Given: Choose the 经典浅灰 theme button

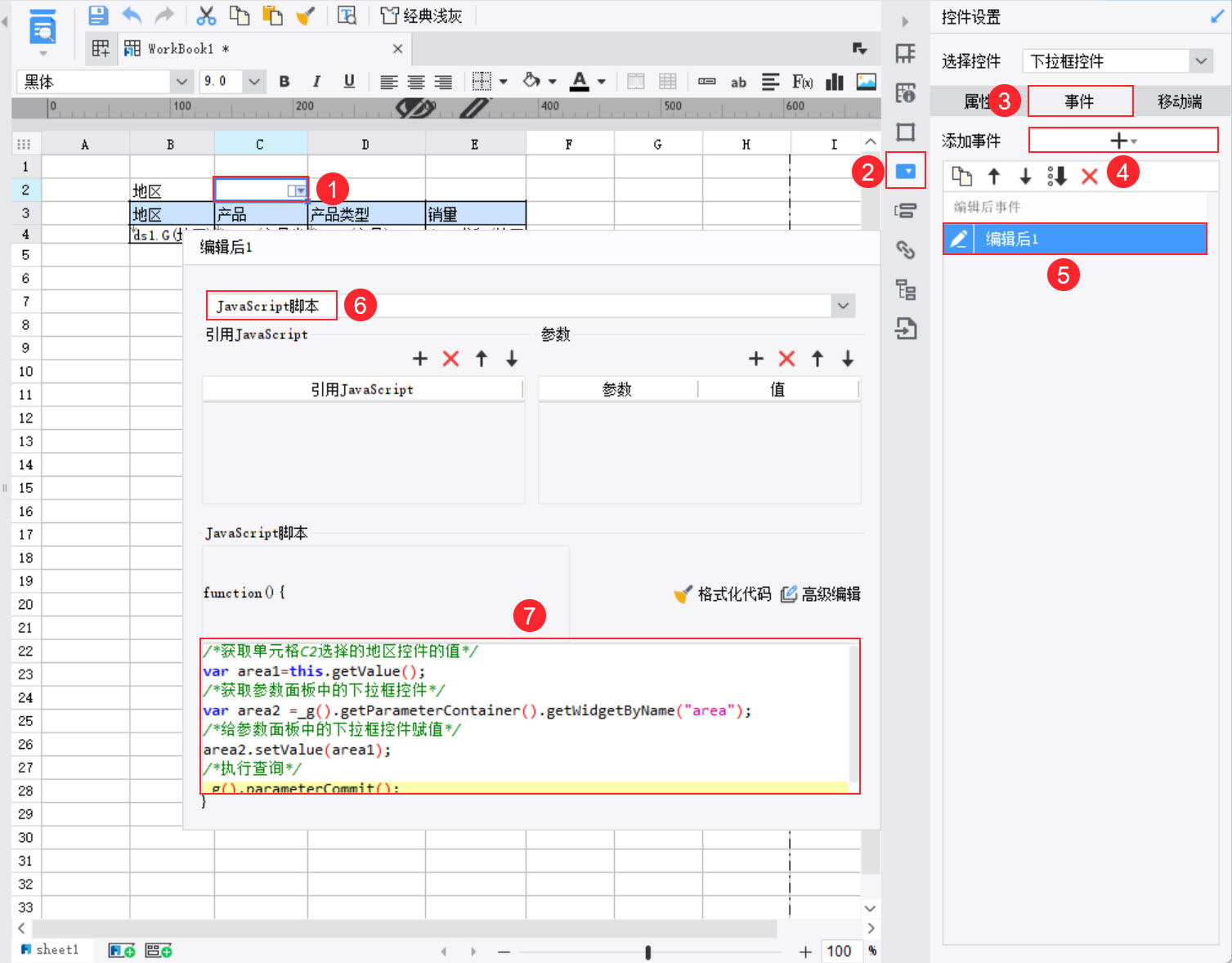Looking at the screenshot, I should click(422, 16).
